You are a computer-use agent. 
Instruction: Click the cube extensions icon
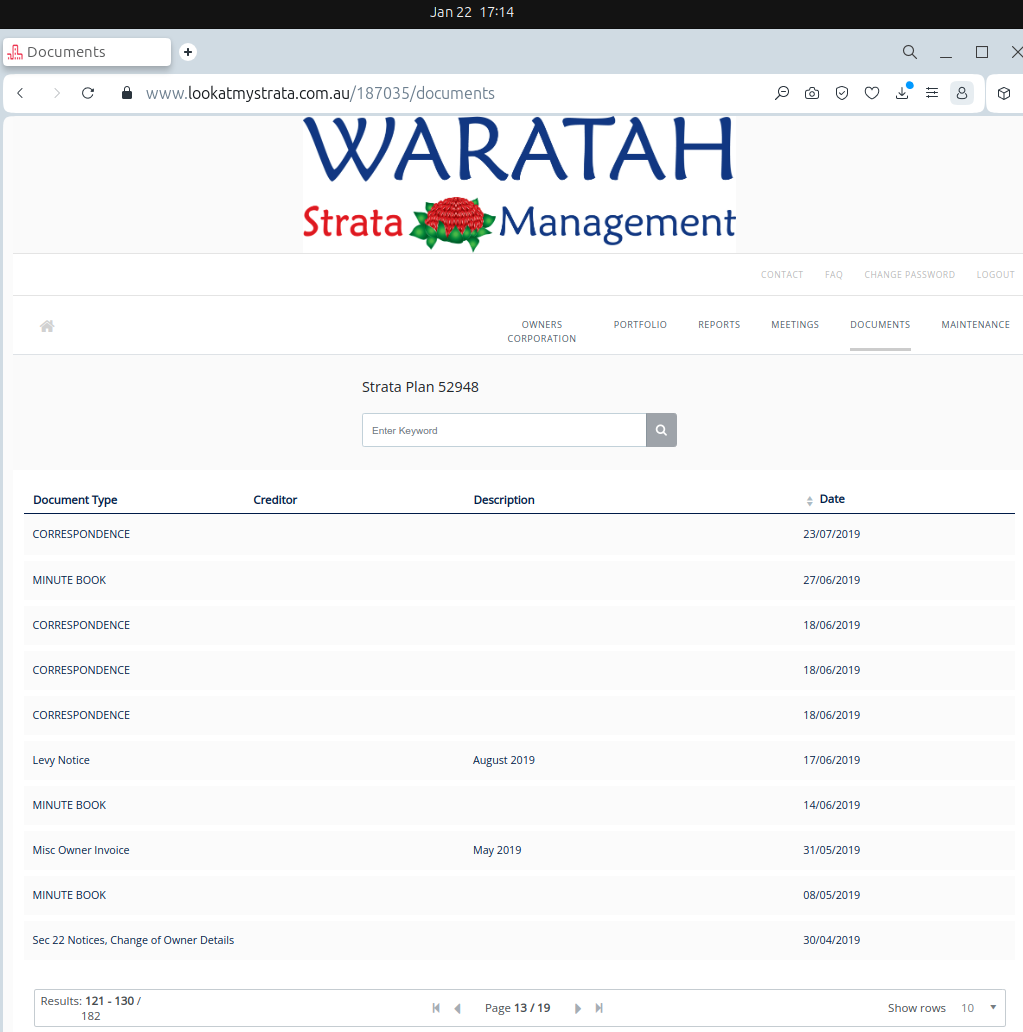1003,93
